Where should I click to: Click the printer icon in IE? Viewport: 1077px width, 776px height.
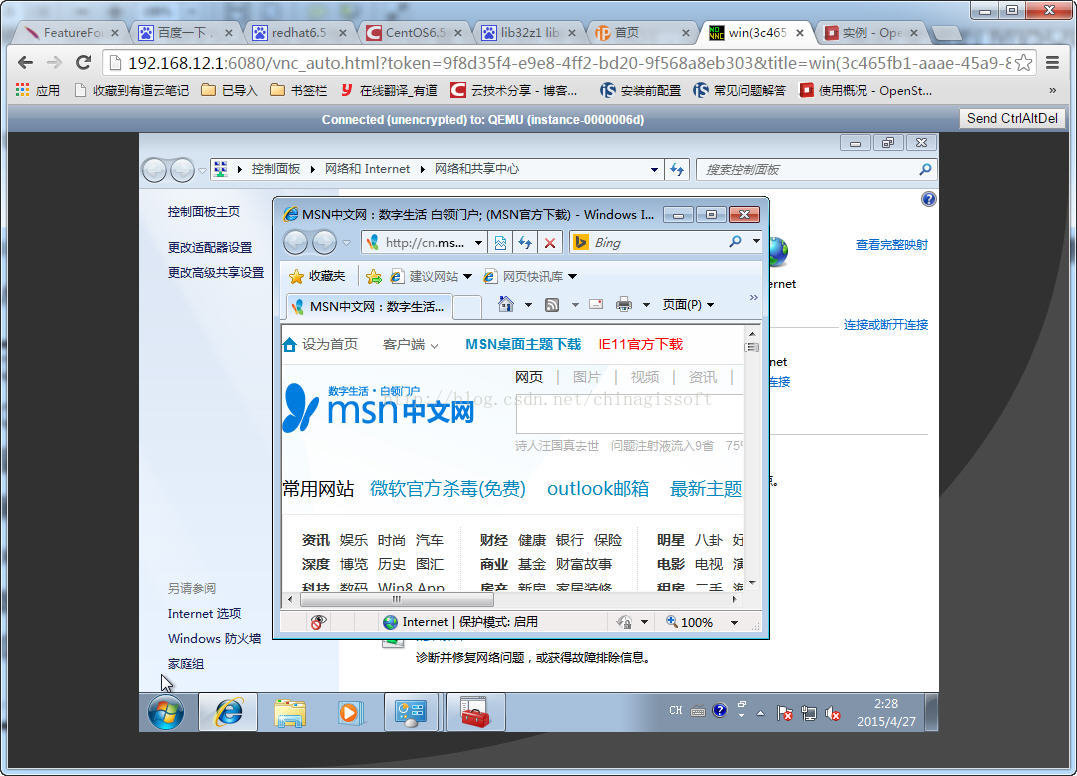pos(624,304)
